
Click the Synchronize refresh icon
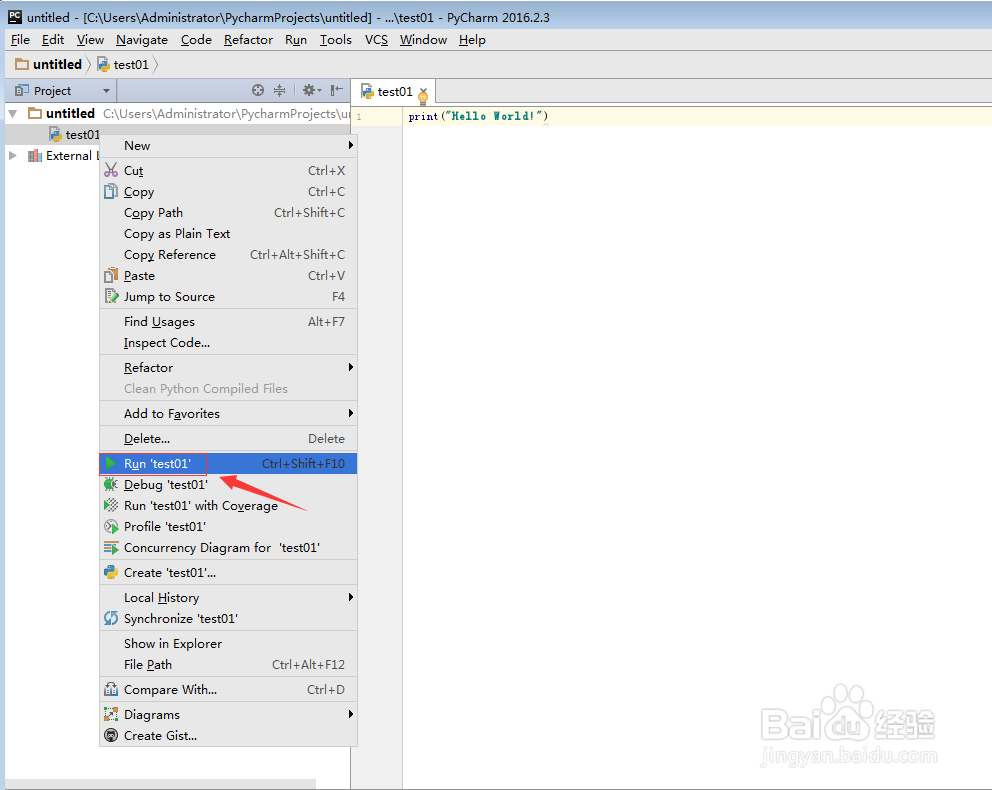111,618
